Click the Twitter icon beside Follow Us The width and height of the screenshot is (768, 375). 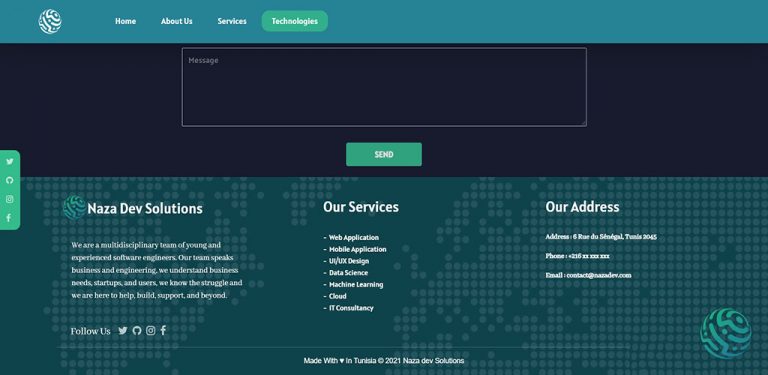(x=123, y=330)
